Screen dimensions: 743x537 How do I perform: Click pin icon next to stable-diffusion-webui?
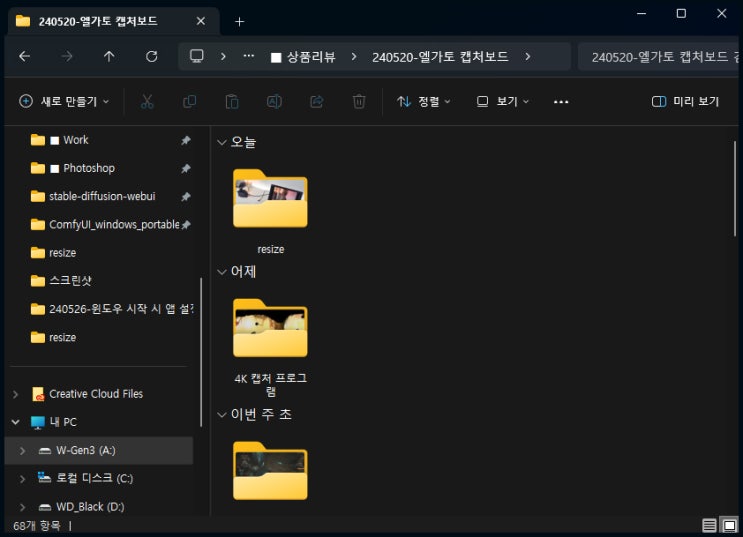pyautogui.click(x=186, y=197)
